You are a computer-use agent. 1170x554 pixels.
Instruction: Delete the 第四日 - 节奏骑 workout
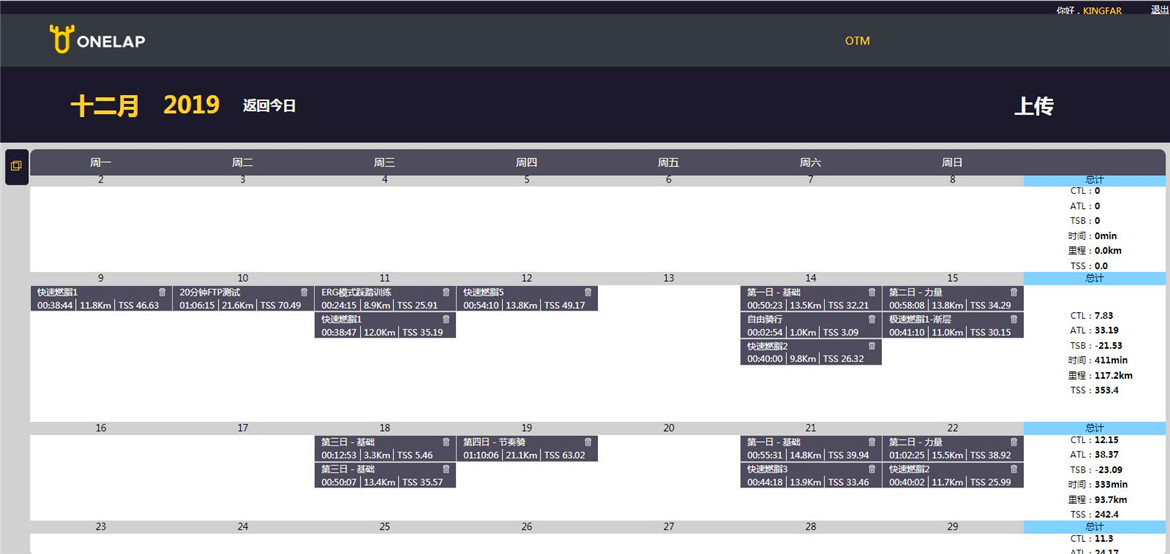(x=588, y=442)
